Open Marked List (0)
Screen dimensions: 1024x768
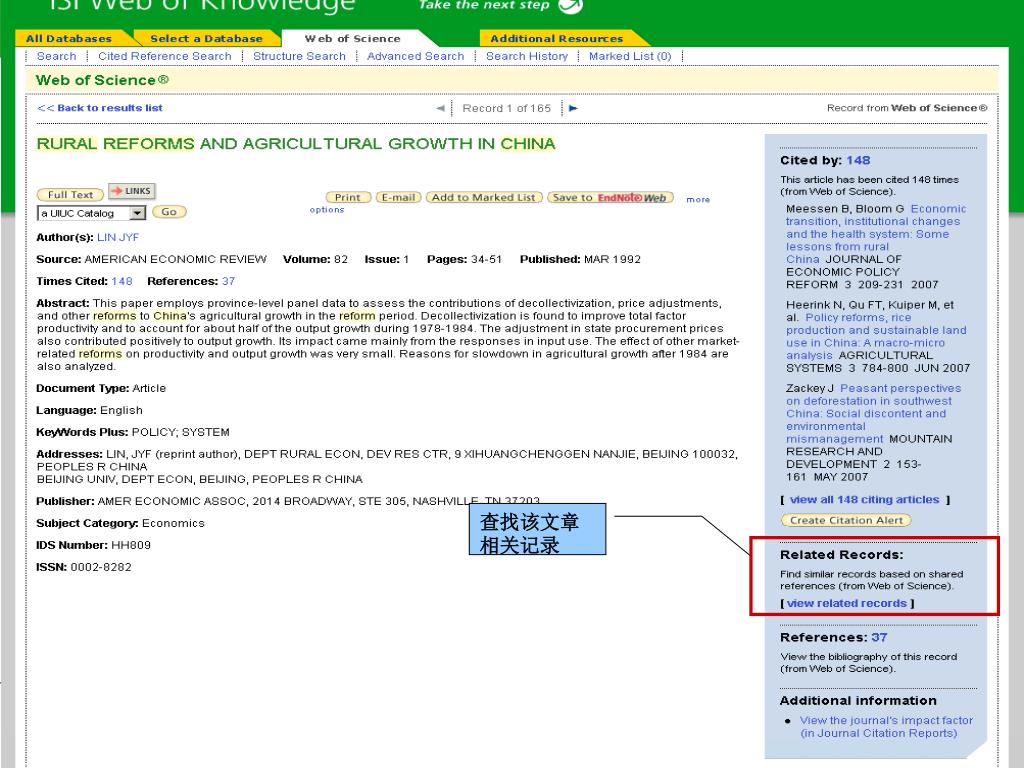pyautogui.click(x=630, y=56)
